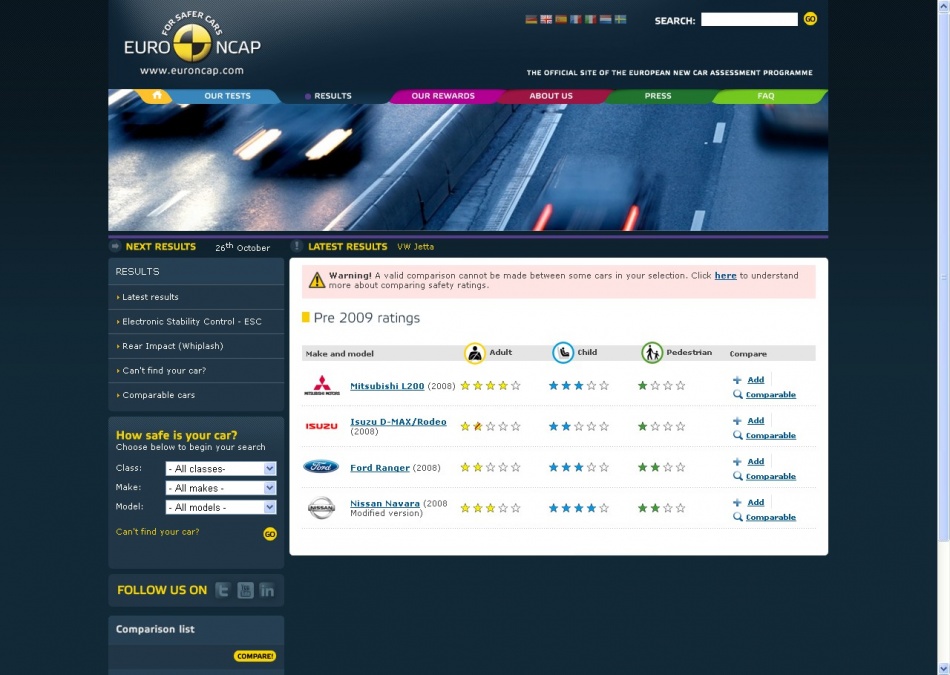This screenshot has width=950, height=675.
Task: Select the UK flag for English
Action: [x=546, y=19]
